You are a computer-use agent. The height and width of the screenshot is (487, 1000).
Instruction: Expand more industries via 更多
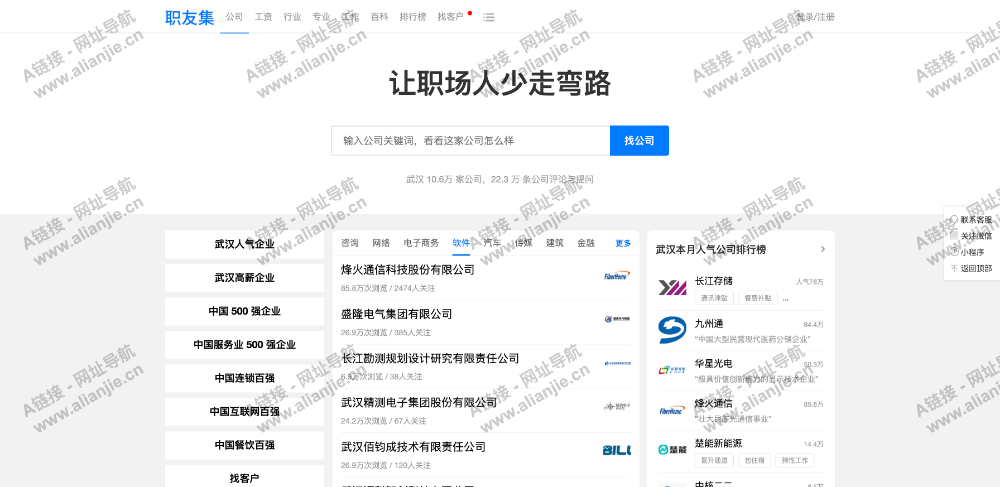[x=623, y=243]
